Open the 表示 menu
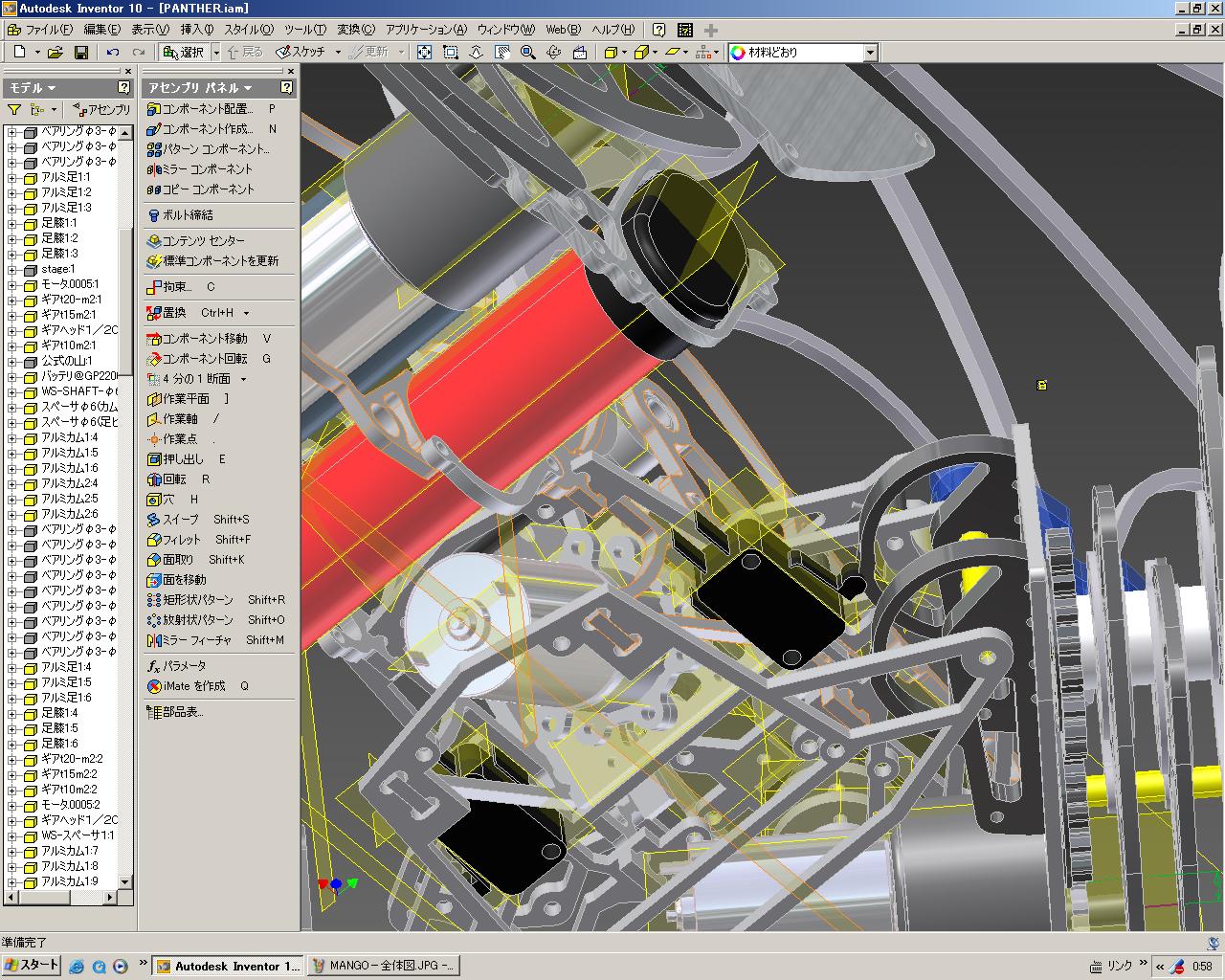 (150, 30)
